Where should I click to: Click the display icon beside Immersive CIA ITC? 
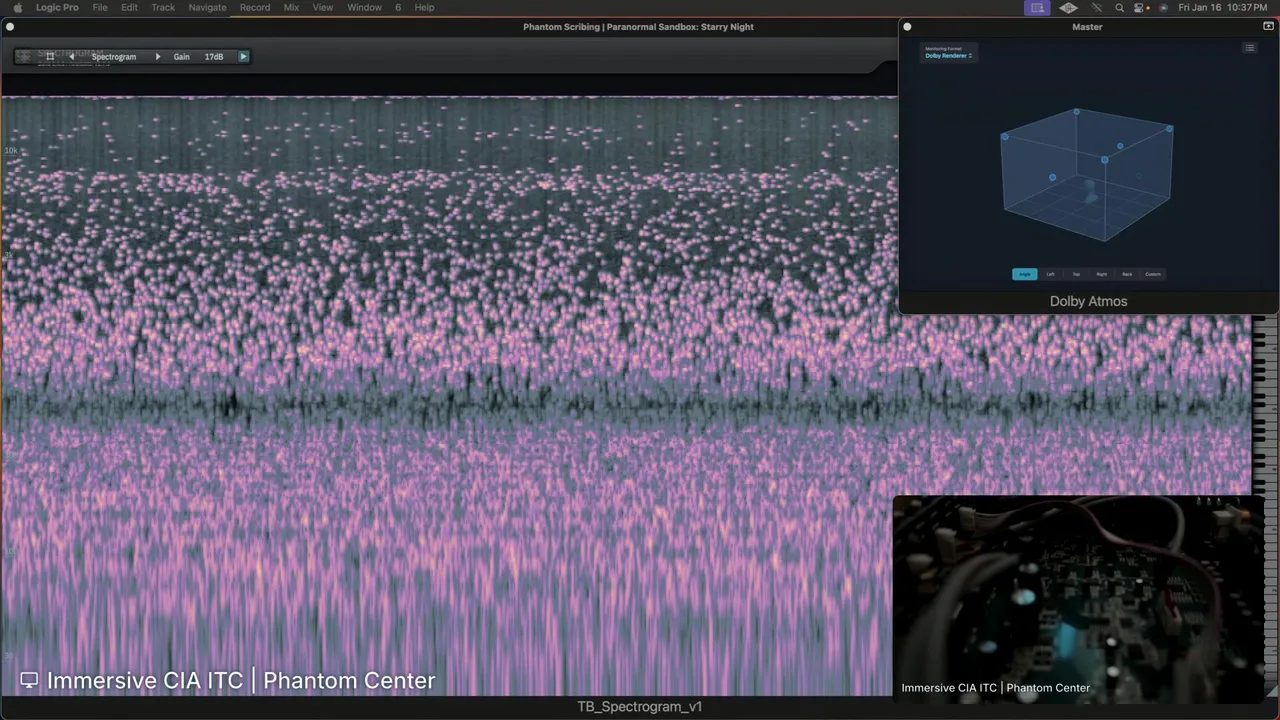[29, 680]
